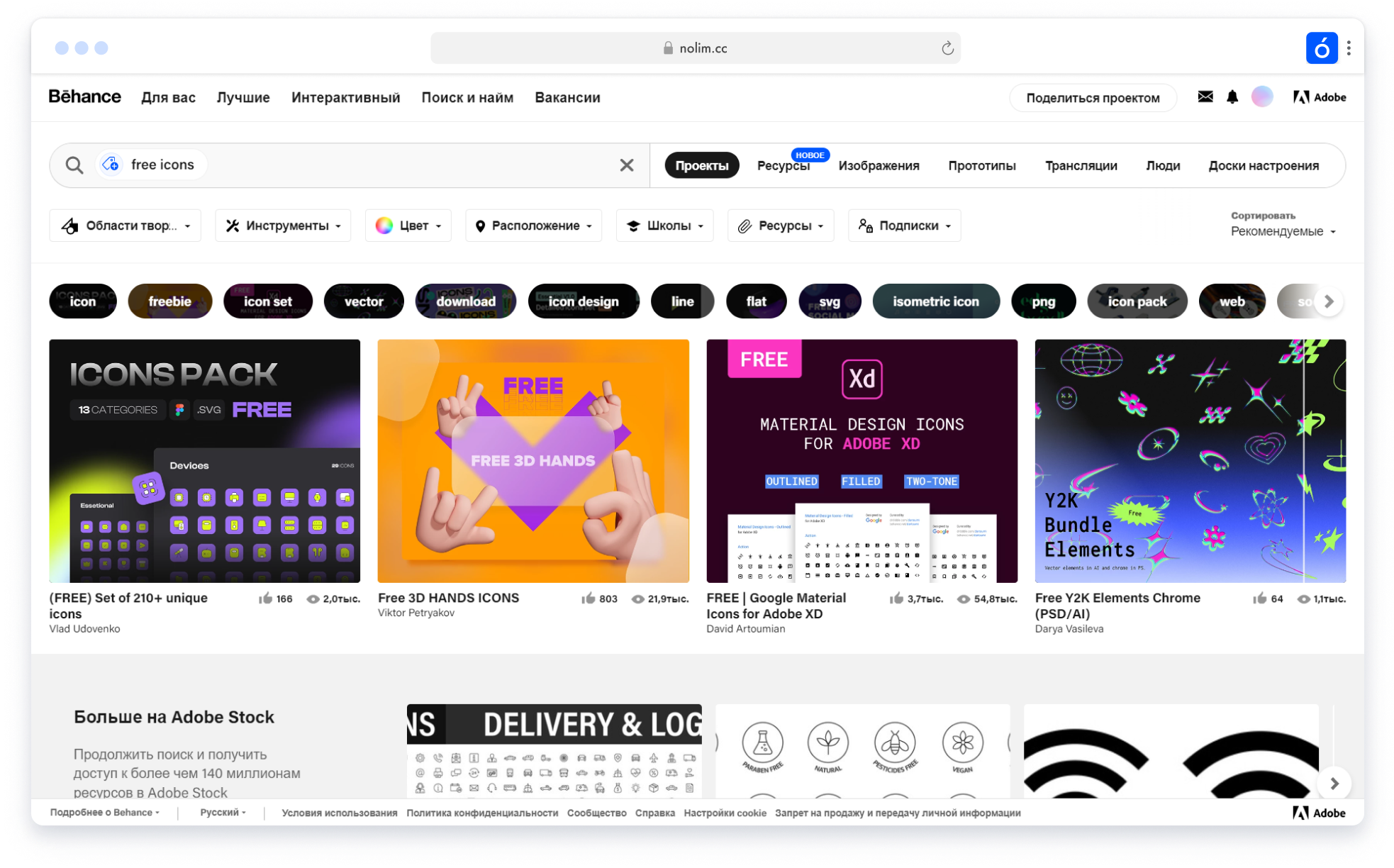Open the Русский language selector
This screenshot has height=868, width=1394.
pyautogui.click(x=223, y=813)
